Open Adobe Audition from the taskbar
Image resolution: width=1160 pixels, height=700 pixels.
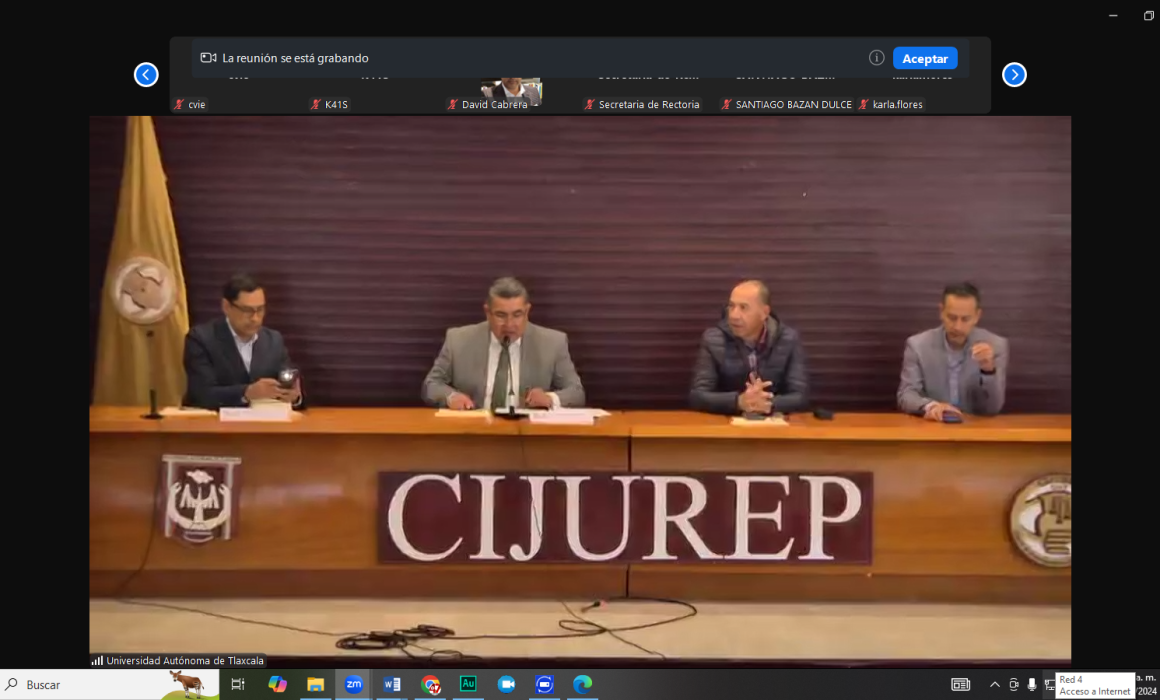click(x=468, y=684)
